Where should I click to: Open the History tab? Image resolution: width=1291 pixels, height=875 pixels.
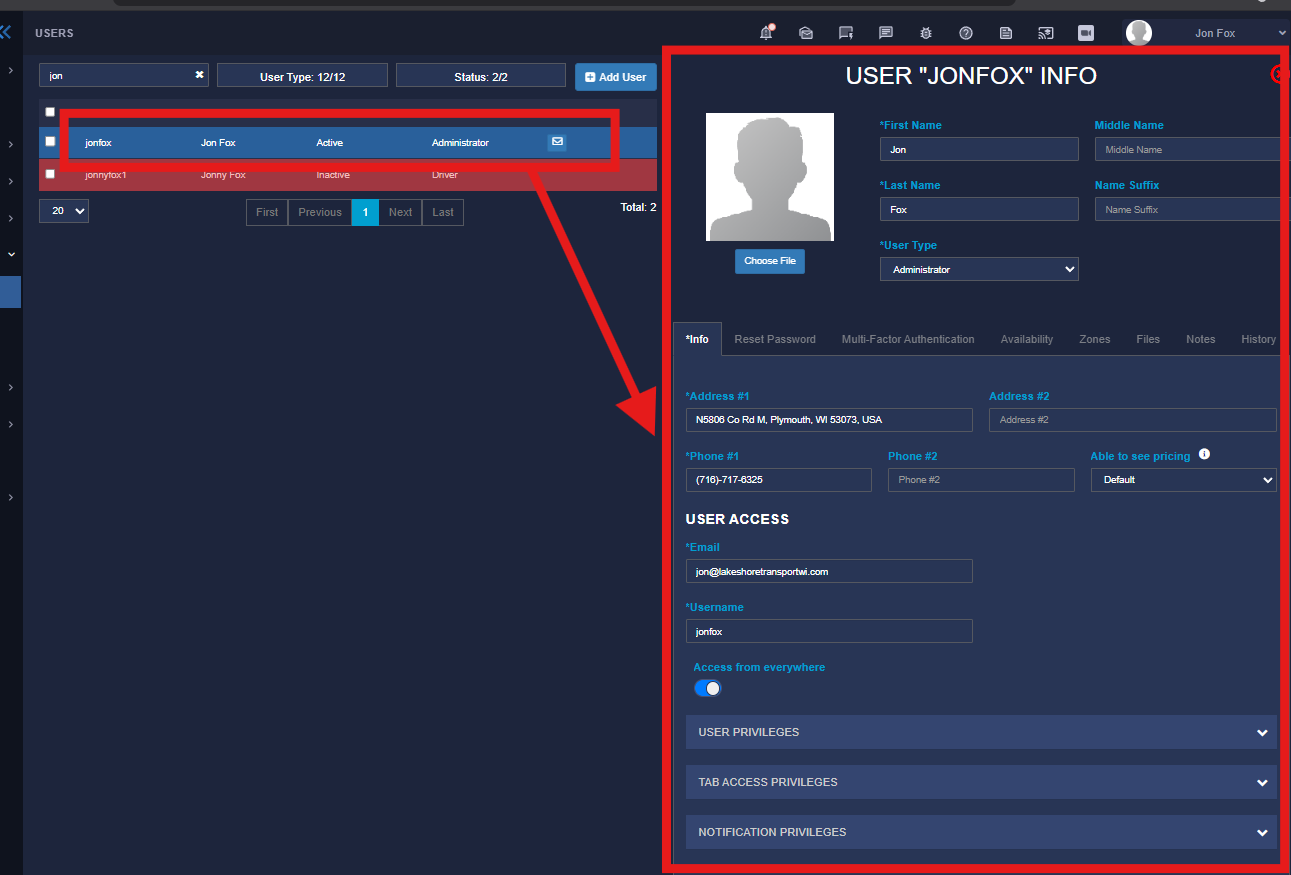point(1258,339)
